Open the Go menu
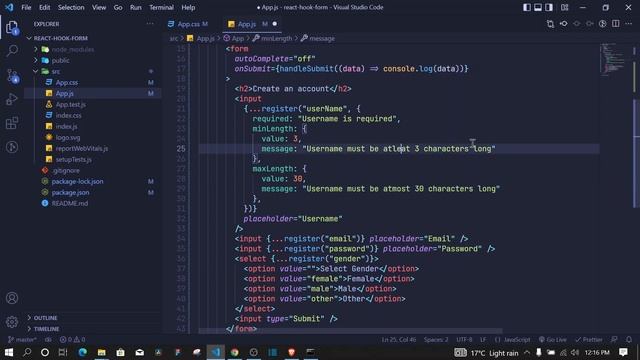This screenshot has height=360, width=640. coord(118,7)
